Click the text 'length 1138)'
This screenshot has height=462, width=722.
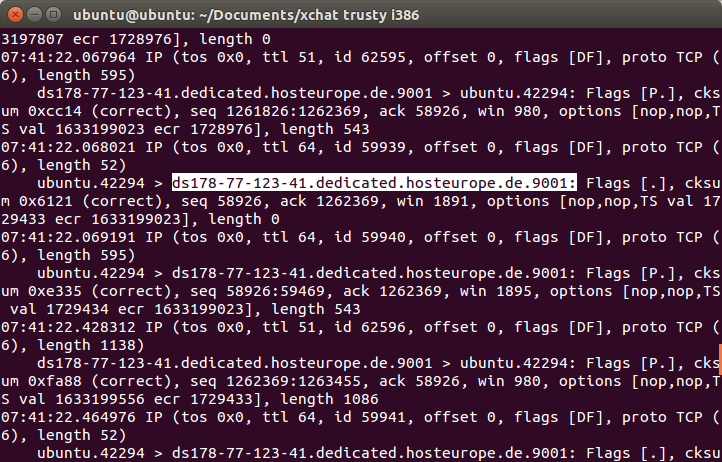tap(91, 345)
